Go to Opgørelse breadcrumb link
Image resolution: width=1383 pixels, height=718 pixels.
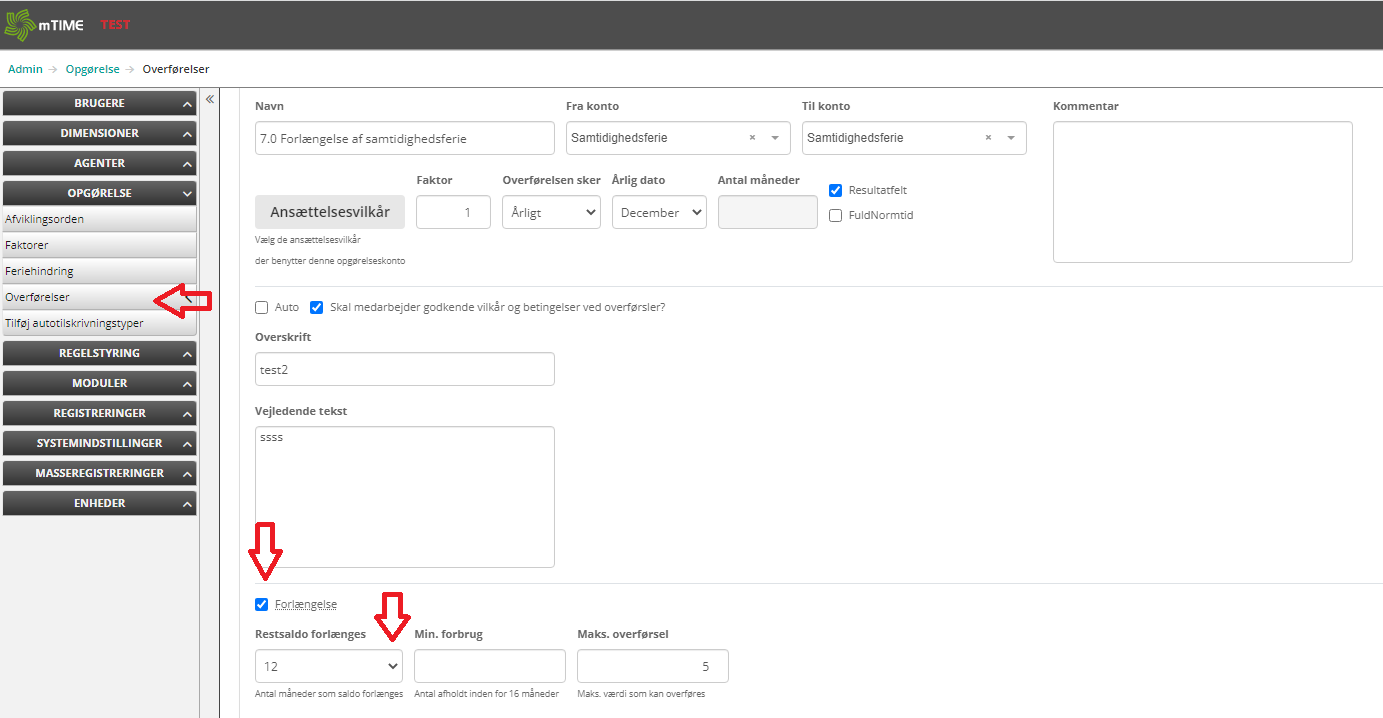tap(92, 69)
